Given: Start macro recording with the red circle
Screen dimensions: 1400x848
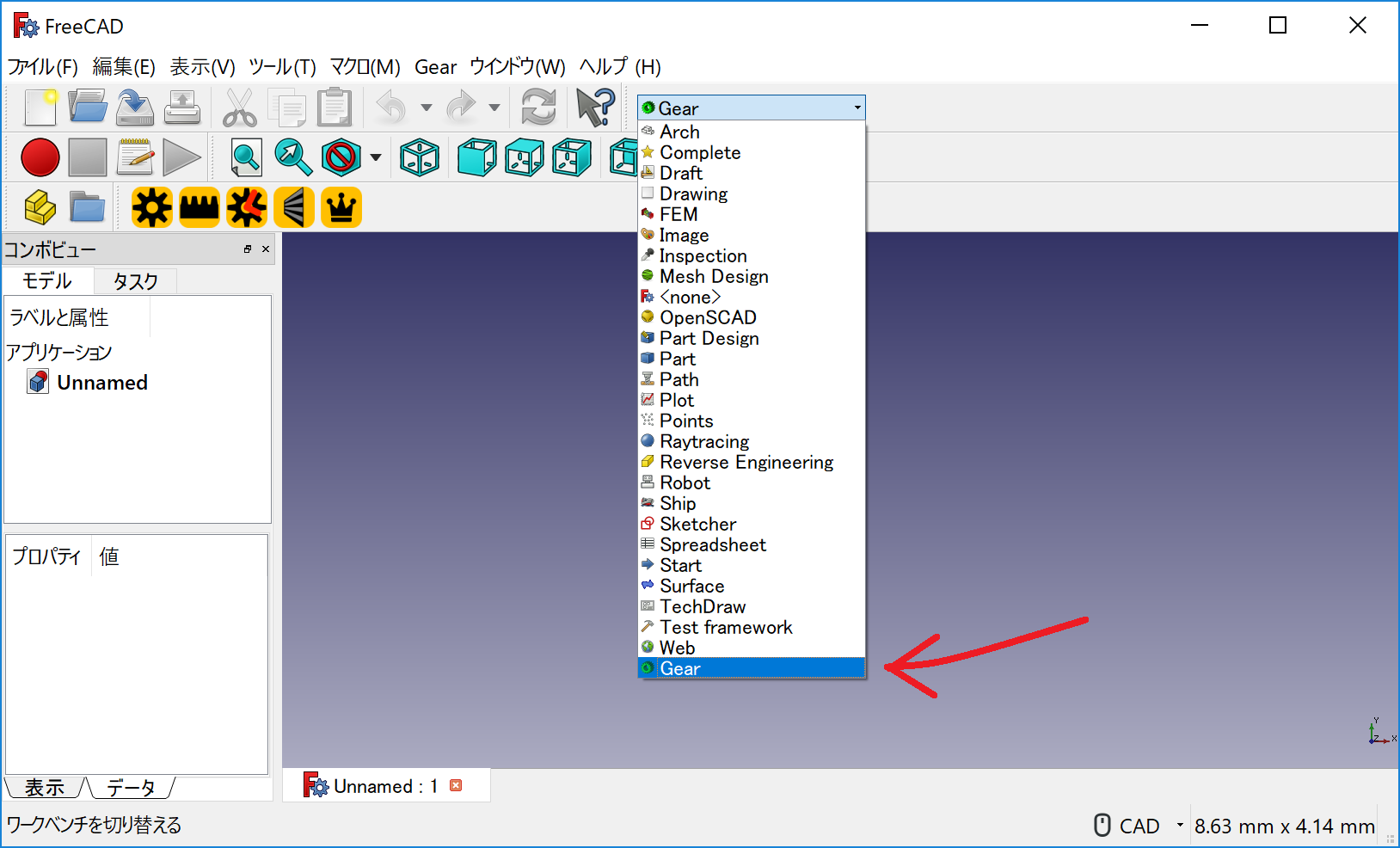Looking at the screenshot, I should click(x=40, y=157).
